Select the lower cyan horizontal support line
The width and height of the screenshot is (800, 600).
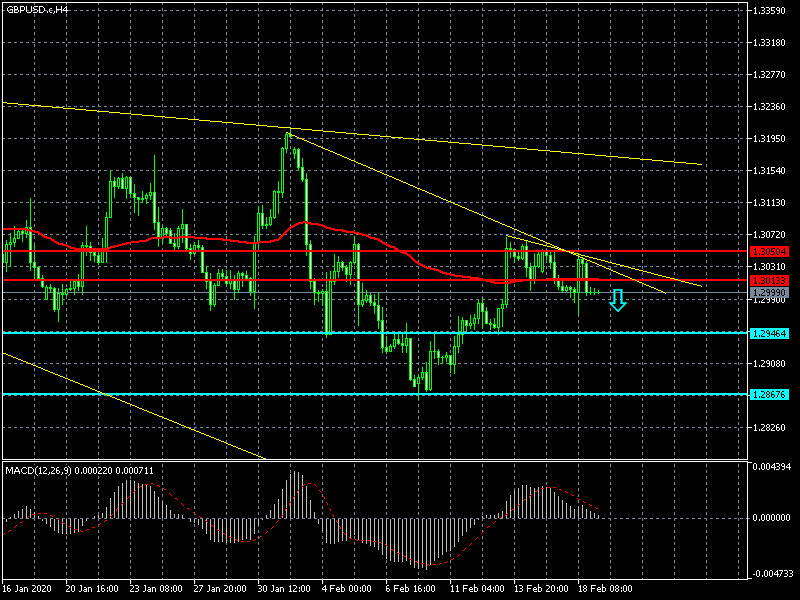click(375, 394)
